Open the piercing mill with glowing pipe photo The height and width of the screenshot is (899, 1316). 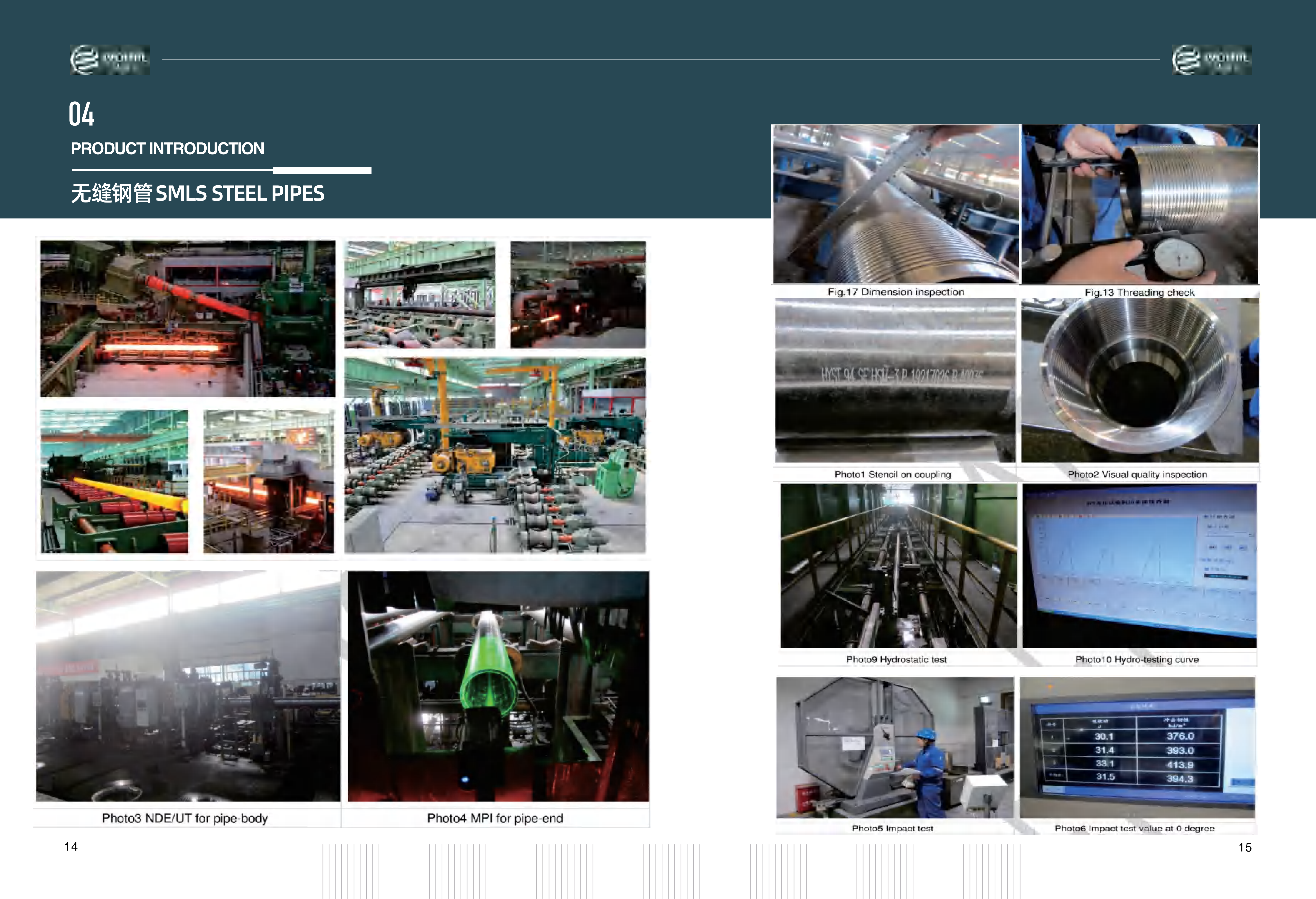pos(269,481)
